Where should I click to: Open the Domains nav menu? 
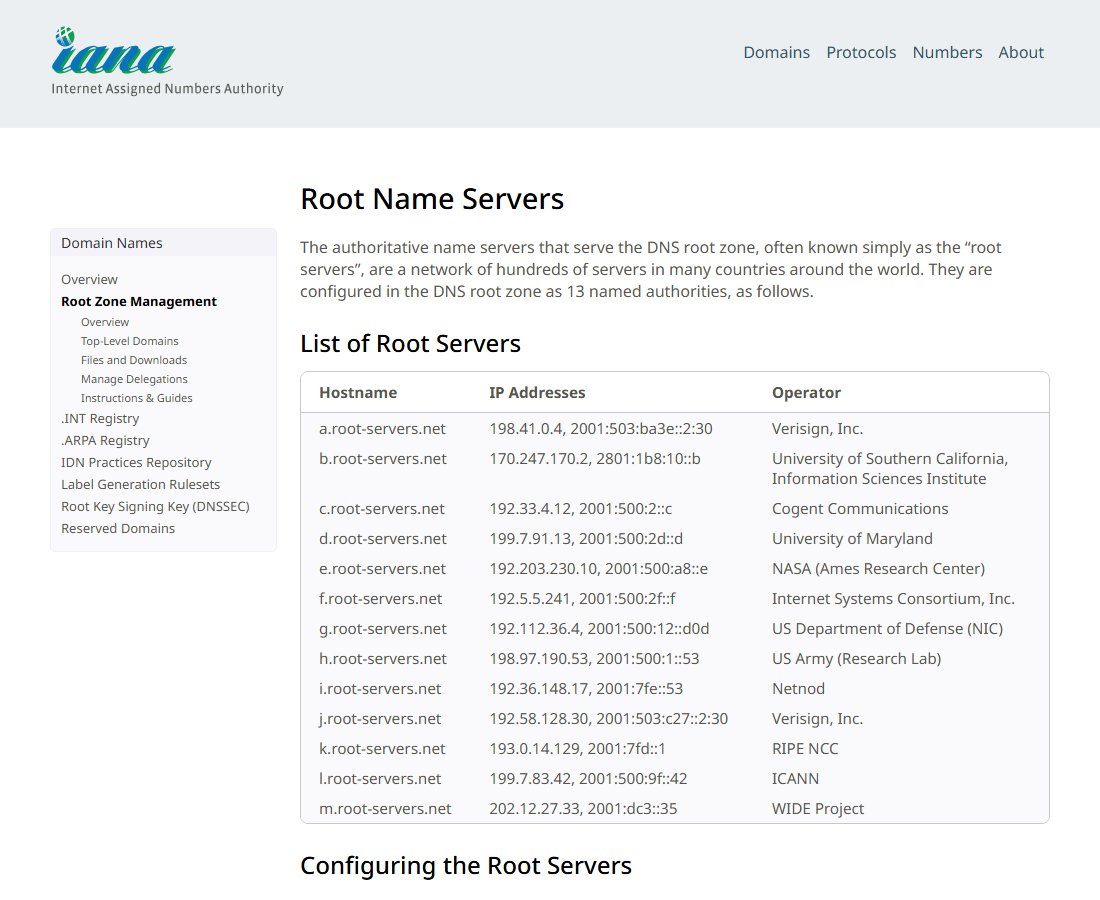pyautogui.click(x=776, y=53)
